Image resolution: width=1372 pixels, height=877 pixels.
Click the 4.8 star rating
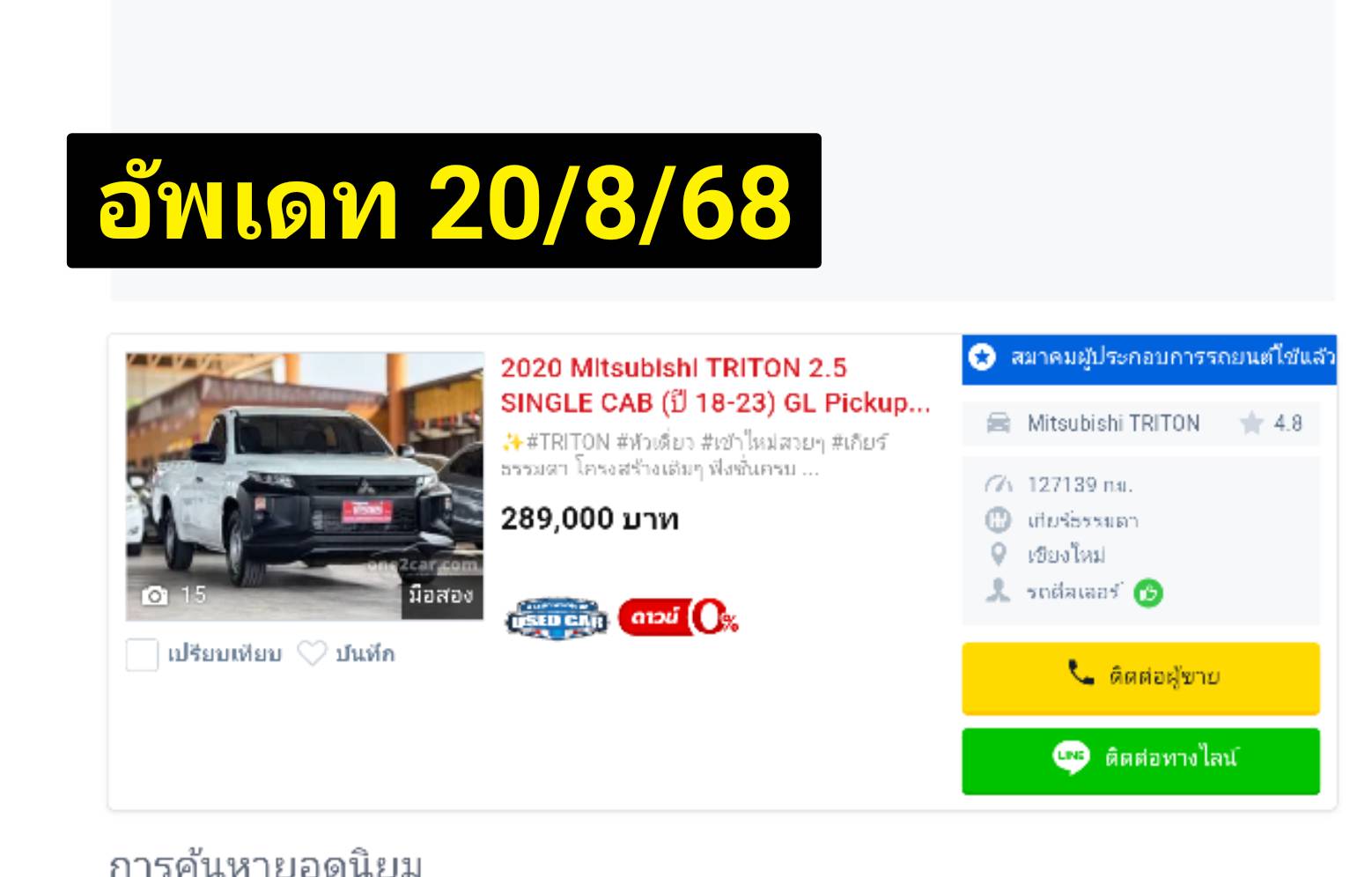click(1271, 424)
